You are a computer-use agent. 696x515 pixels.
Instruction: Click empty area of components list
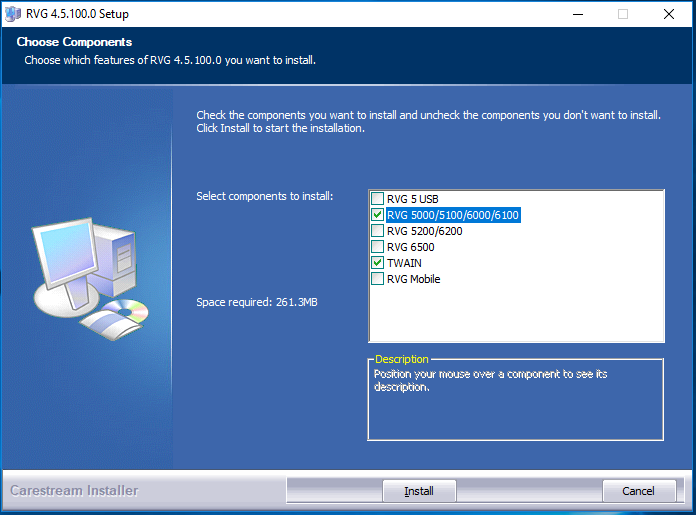click(515, 315)
